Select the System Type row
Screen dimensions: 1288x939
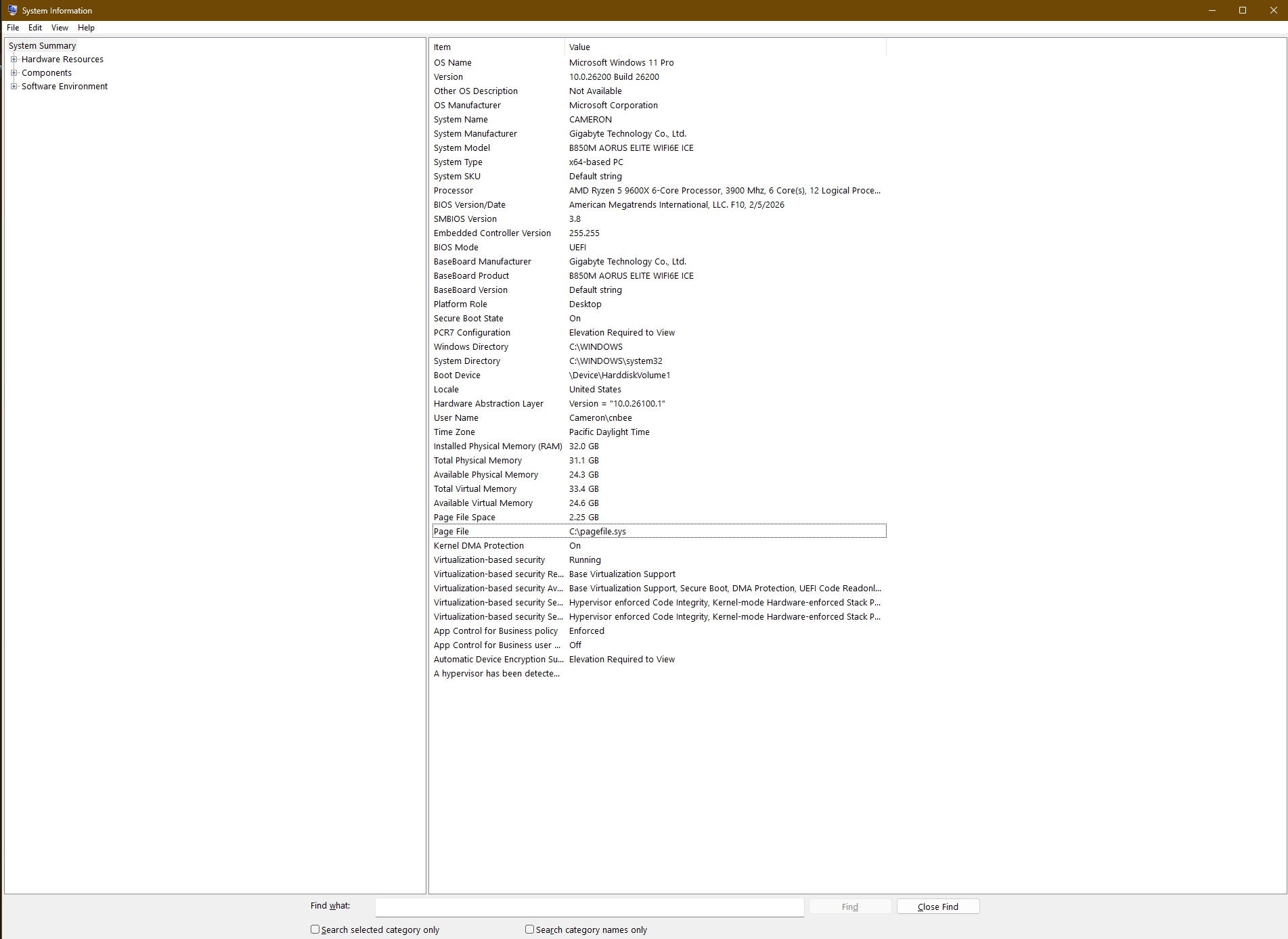pyautogui.click(x=659, y=162)
